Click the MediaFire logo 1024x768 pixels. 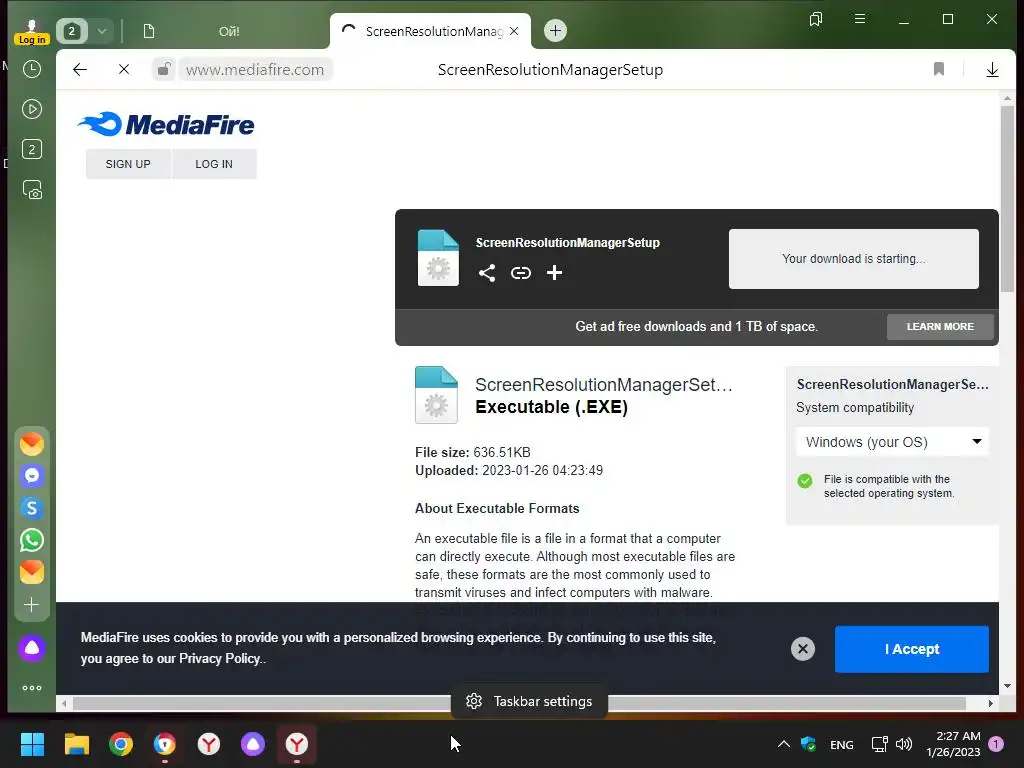point(166,124)
